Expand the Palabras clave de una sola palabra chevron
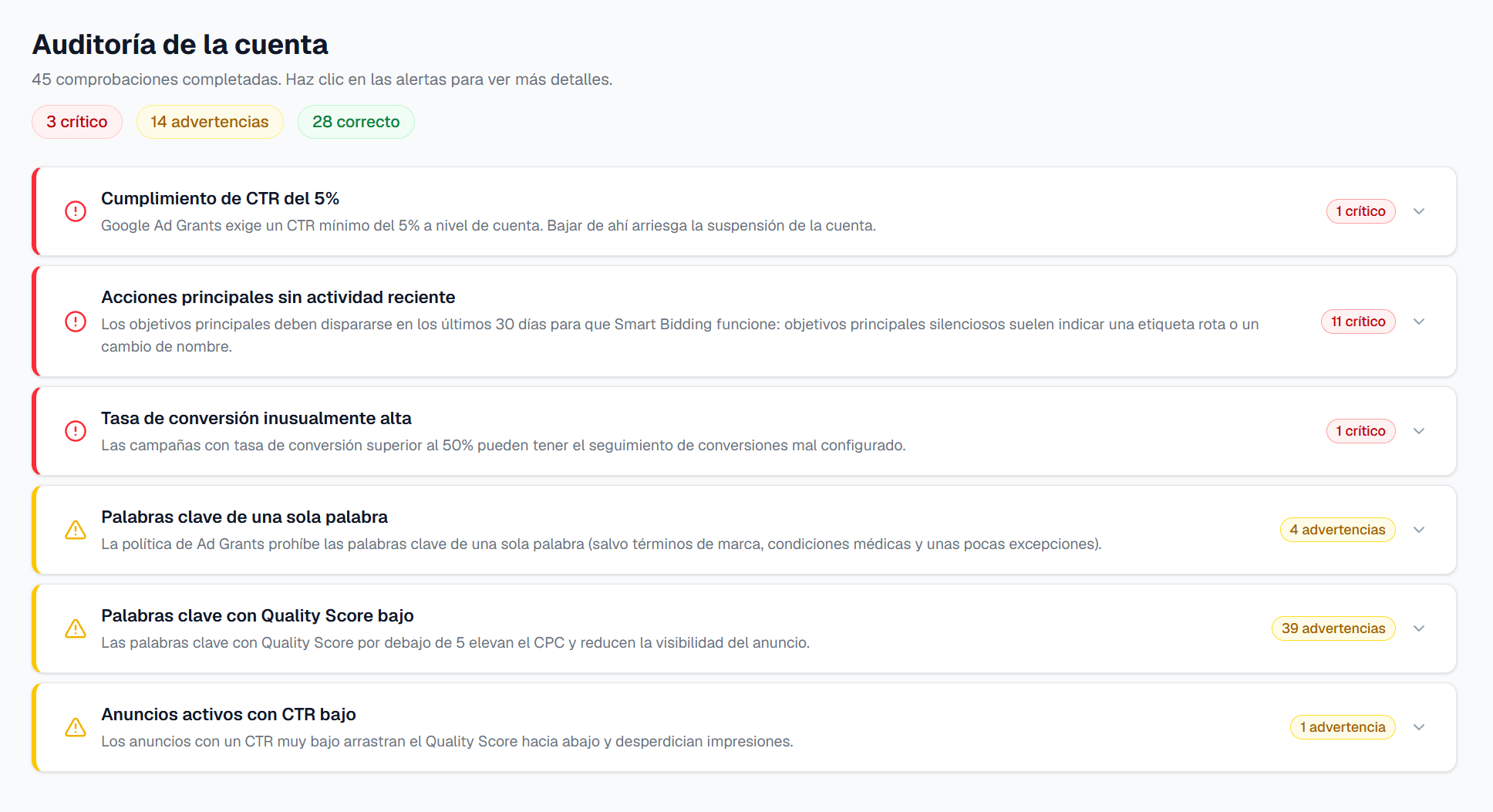1493x812 pixels. (1419, 530)
